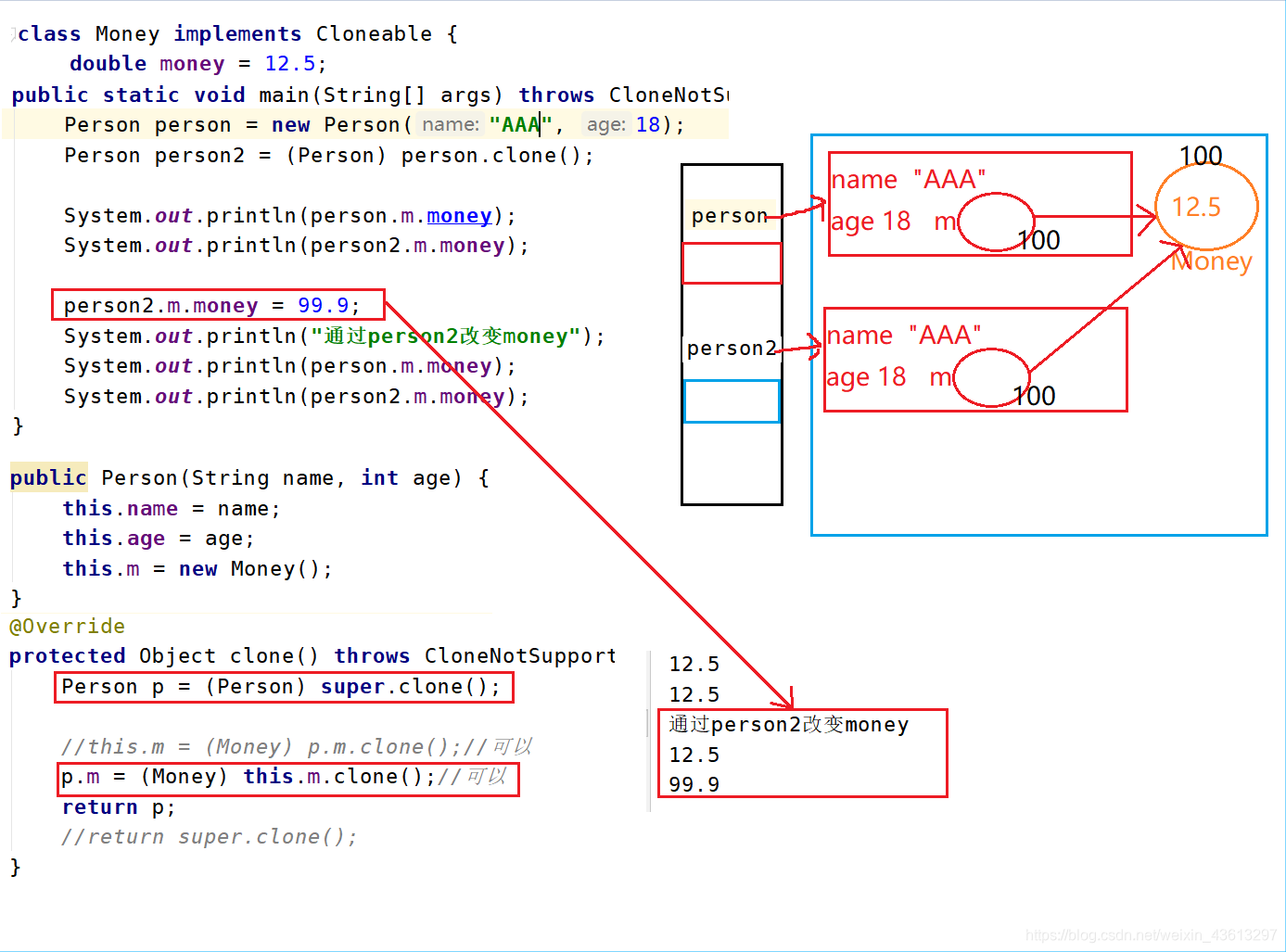
Task: Click the 'return p;' statement
Action: point(119,807)
